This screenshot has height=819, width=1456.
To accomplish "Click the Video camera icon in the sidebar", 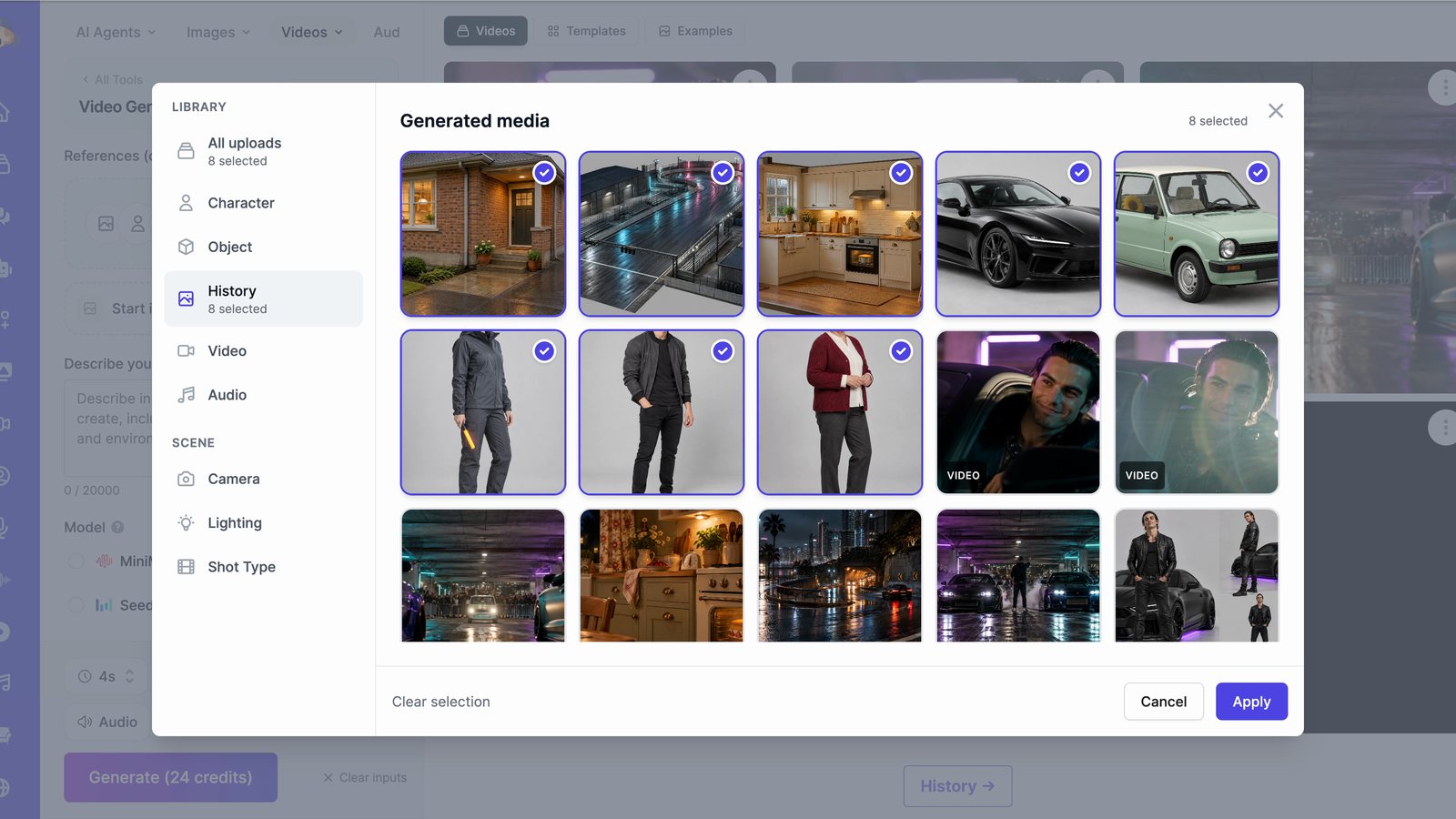I will click(186, 350).
